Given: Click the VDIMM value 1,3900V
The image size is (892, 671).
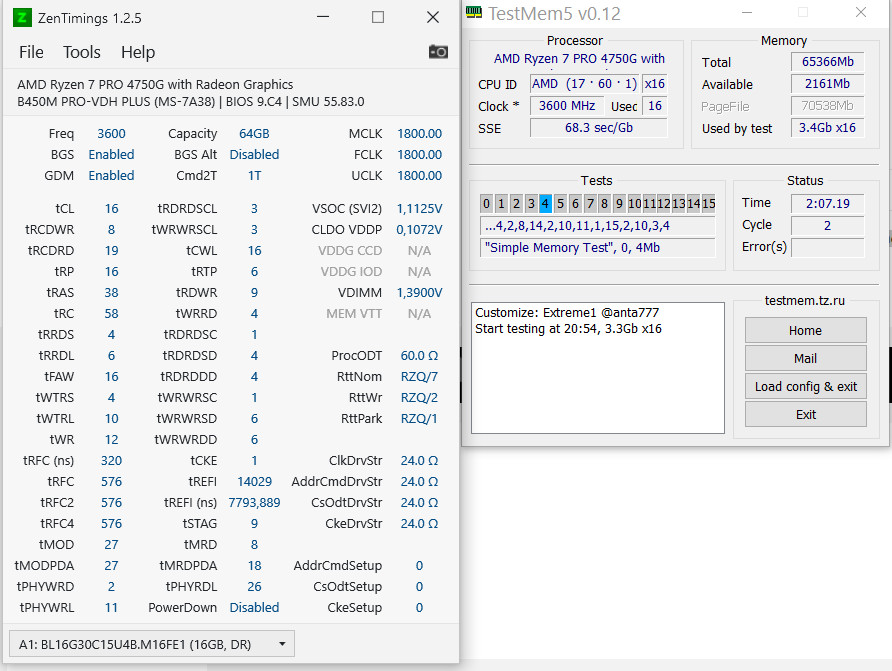Looking at the screenshot, I should [x=419, y=293].
